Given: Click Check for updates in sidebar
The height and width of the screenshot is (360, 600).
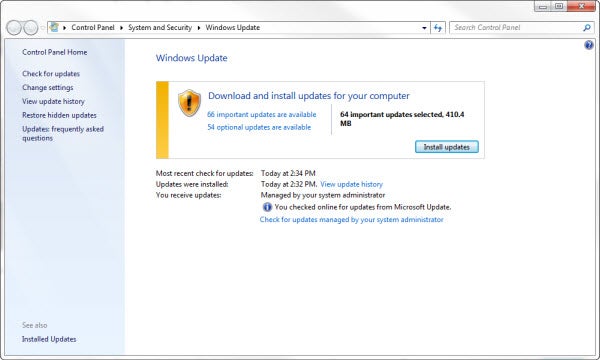Looking at the screenshot, I should click(51, 73).
